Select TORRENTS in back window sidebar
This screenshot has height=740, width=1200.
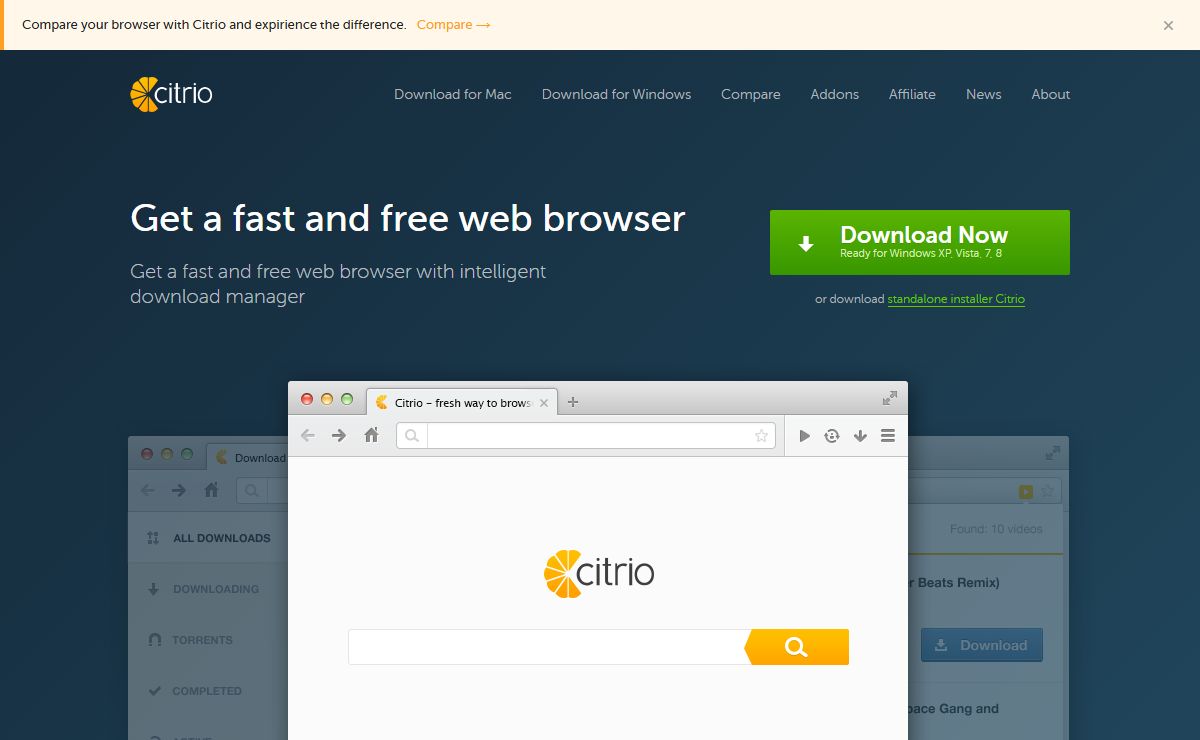click(208, 640)
